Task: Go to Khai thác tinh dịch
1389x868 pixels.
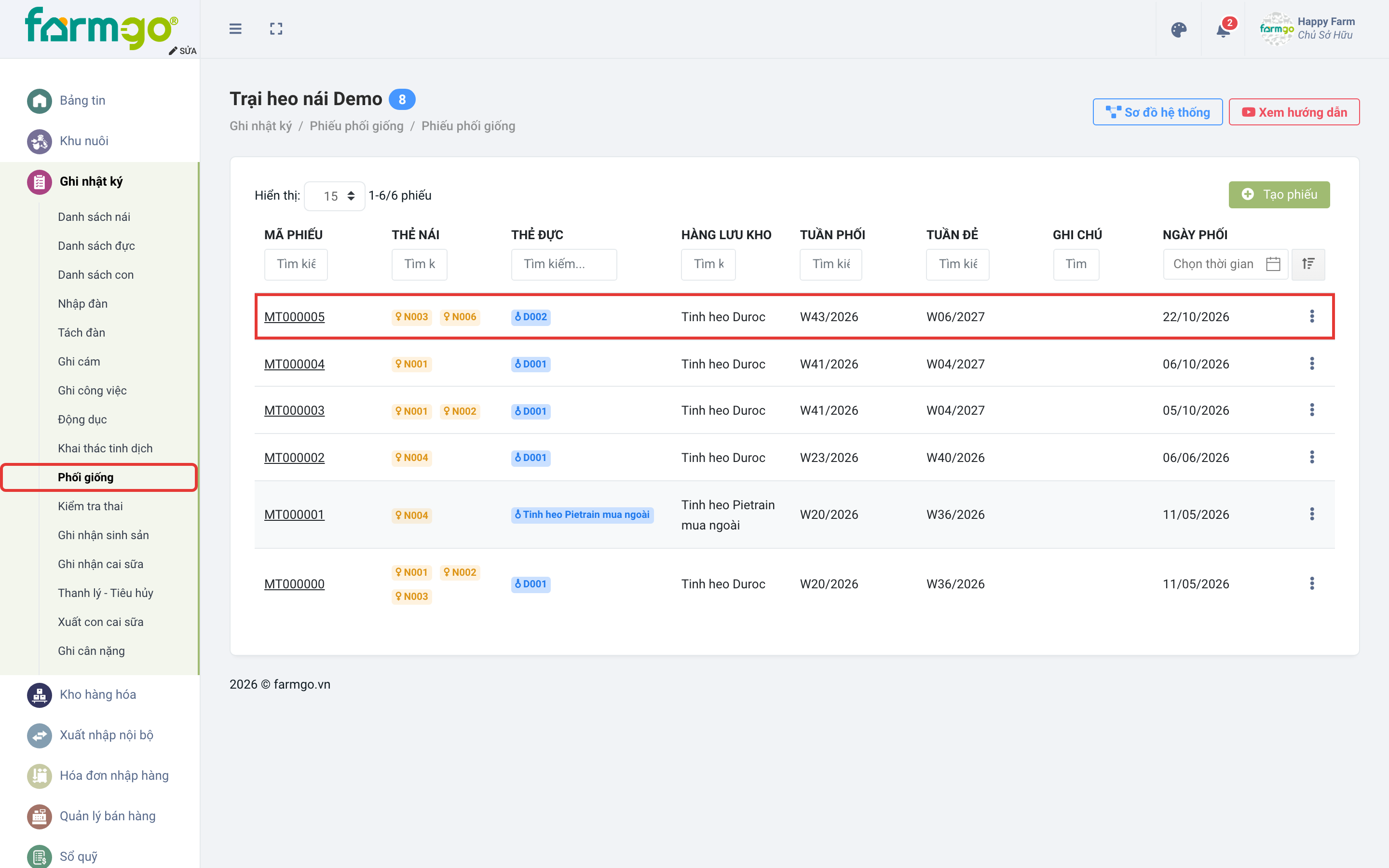Action: pyautogui.click(x=106, y=448)
